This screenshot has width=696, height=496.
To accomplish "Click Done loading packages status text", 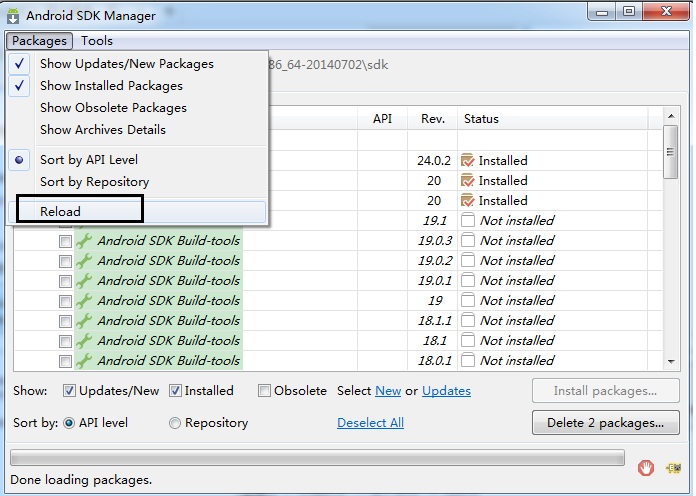I will pos(81,480).
